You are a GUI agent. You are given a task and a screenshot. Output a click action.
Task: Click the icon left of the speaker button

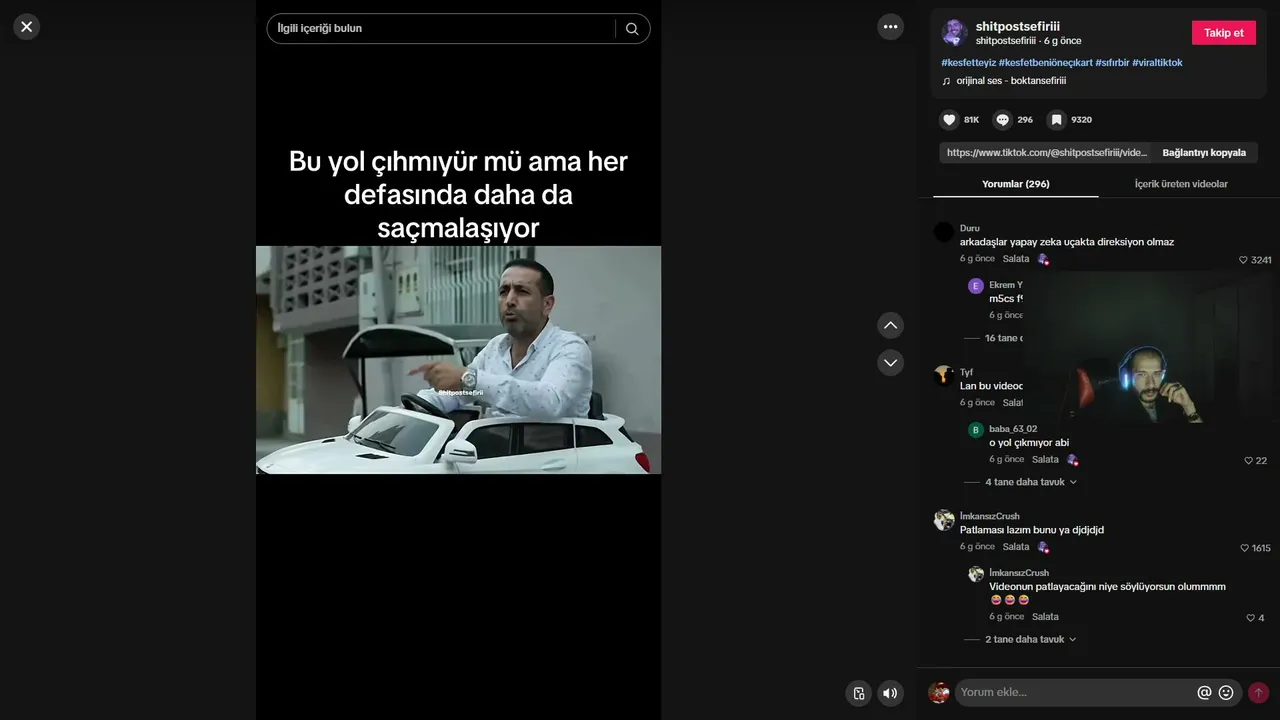point(858,693)
